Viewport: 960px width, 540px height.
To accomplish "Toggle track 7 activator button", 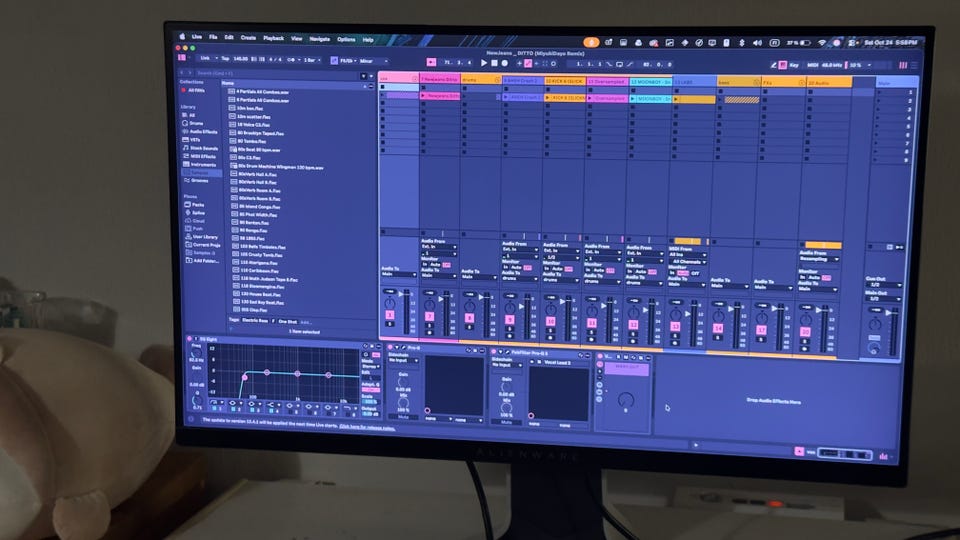I will (429, 317).
